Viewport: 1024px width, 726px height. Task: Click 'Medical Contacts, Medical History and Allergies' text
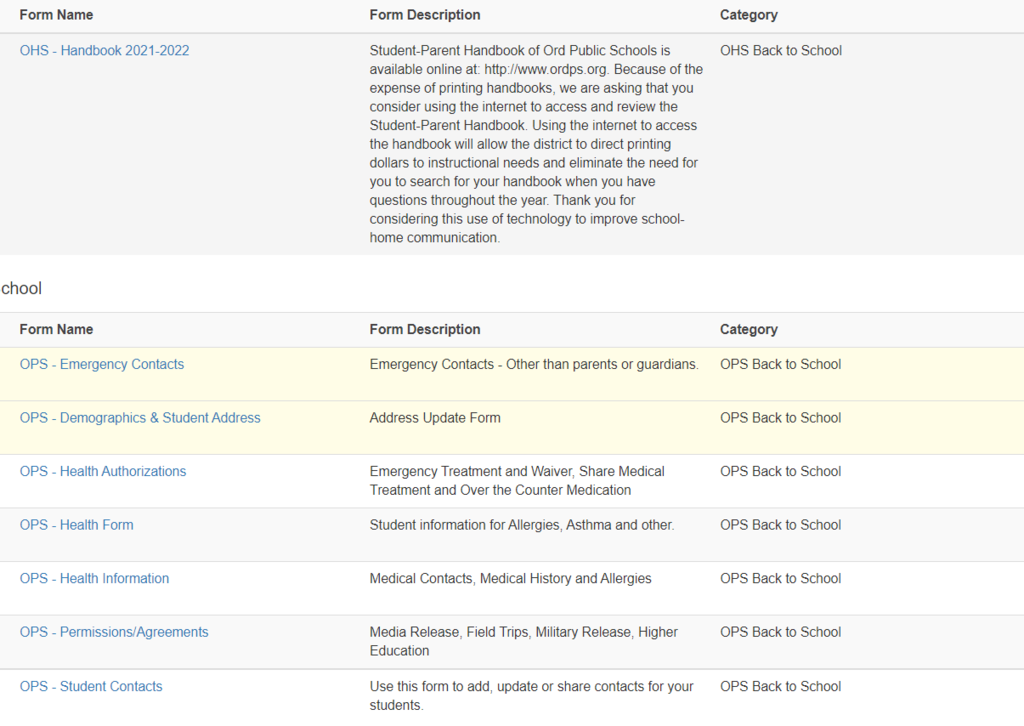pos(510,578)
